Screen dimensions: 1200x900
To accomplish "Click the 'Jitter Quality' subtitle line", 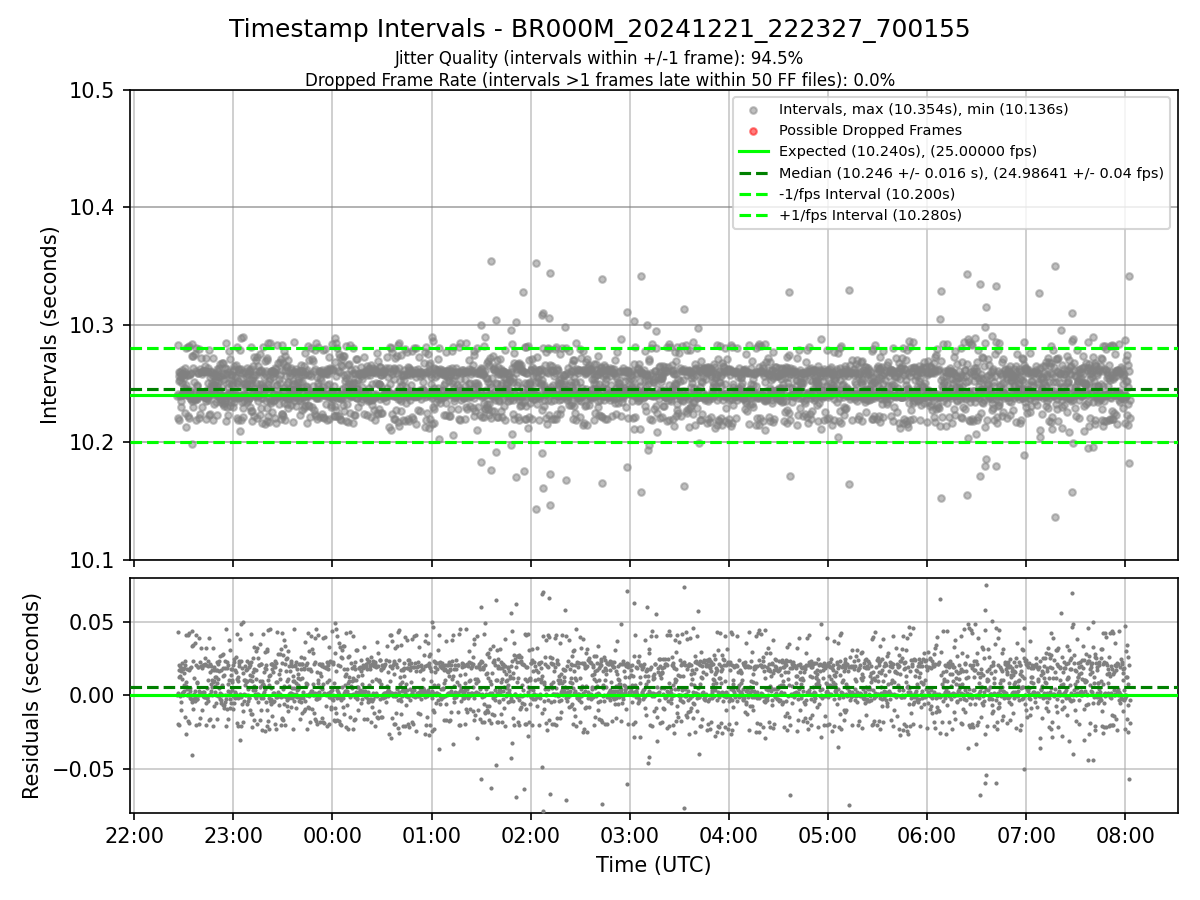I will [x=599, y=58].
